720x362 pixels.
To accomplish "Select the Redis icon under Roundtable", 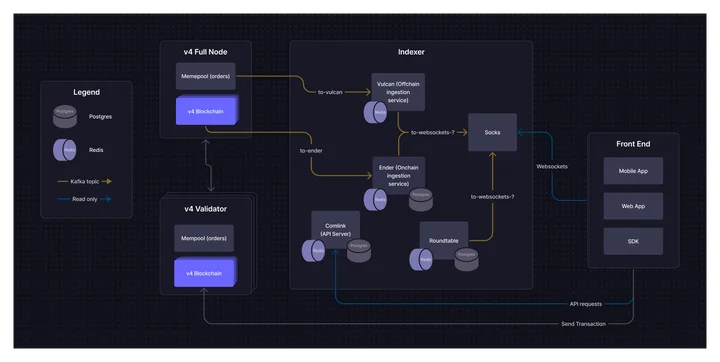I will (421, 260).
